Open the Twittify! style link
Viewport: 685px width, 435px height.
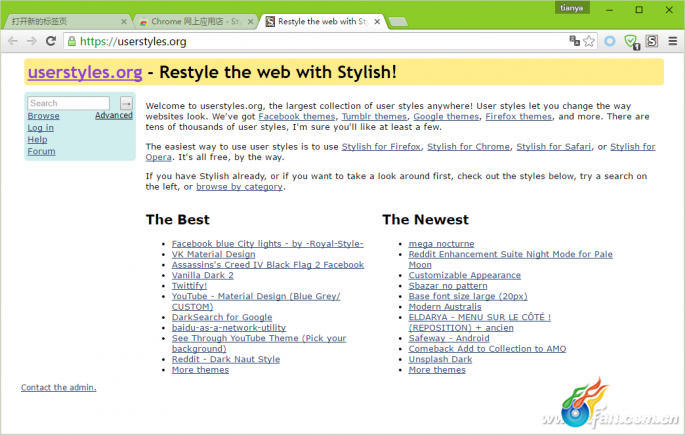click(x=189, y=286)
